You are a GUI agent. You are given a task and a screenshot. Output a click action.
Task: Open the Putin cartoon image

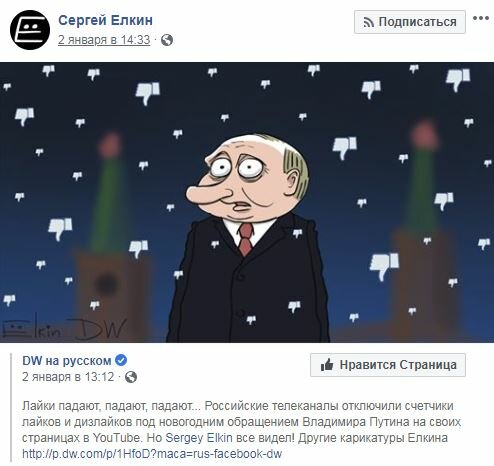[247, 202]
